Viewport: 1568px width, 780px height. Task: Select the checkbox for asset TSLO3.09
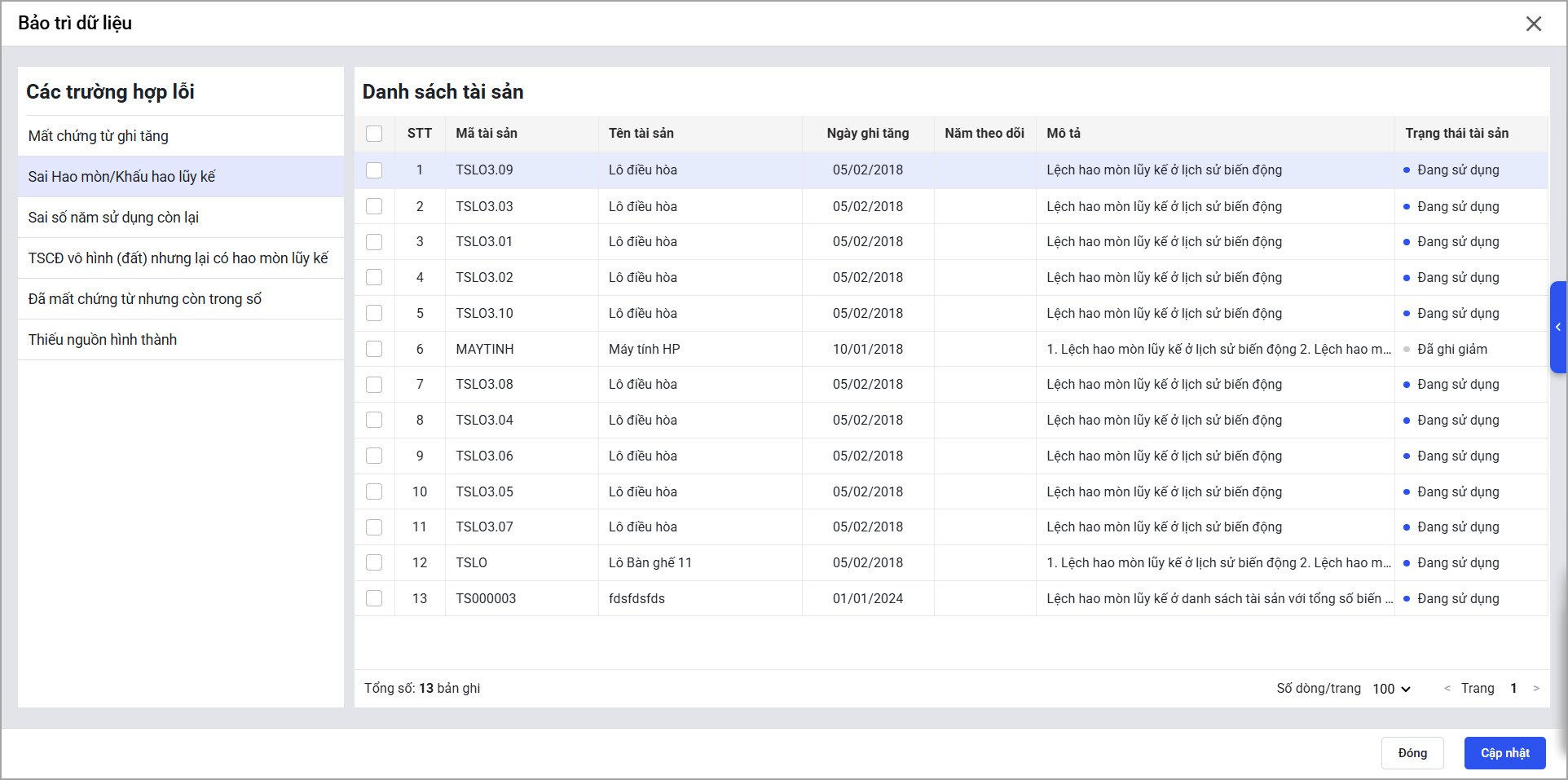[374, 170]
